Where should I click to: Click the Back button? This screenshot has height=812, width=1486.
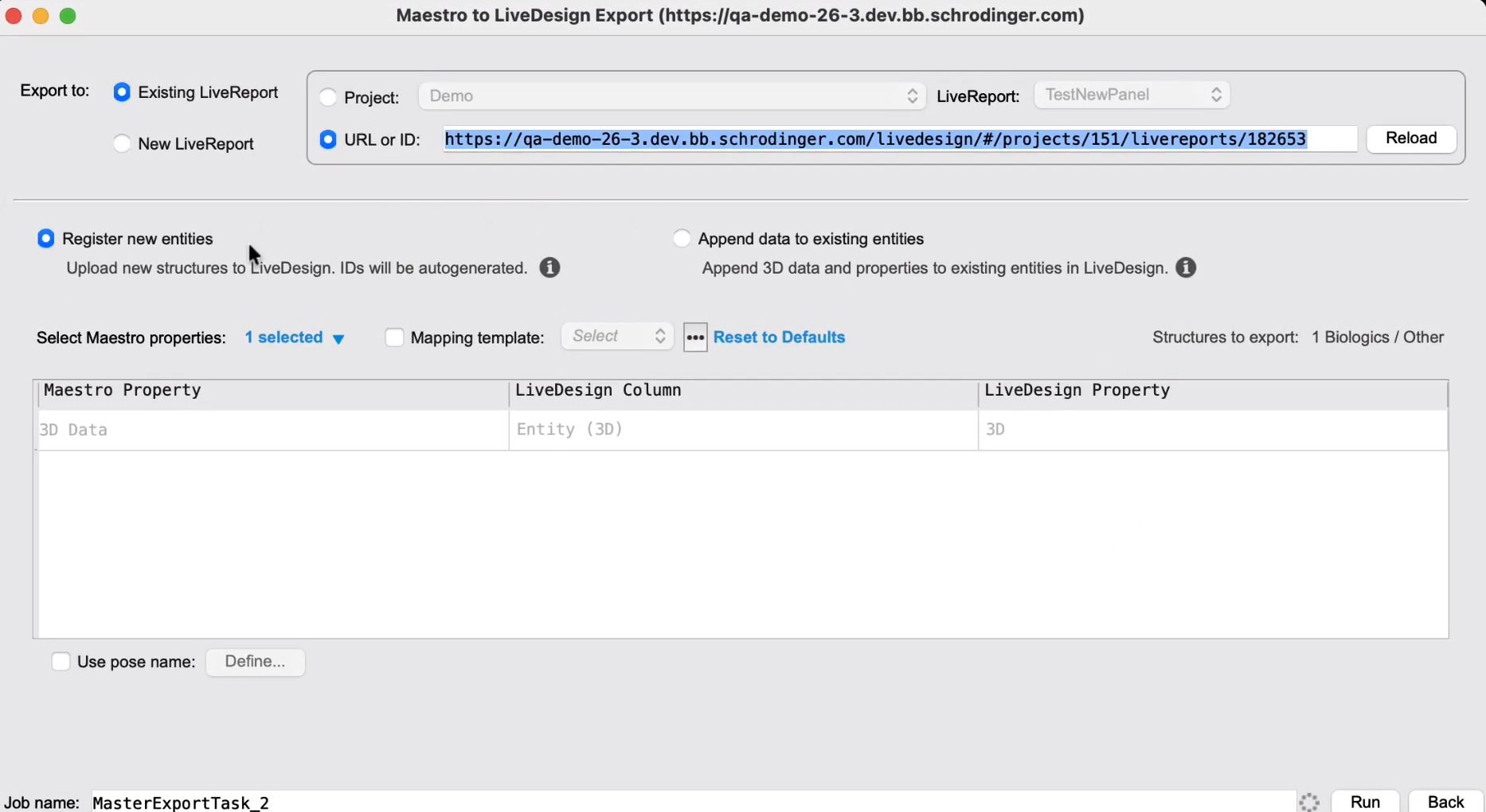point(1445,802)
